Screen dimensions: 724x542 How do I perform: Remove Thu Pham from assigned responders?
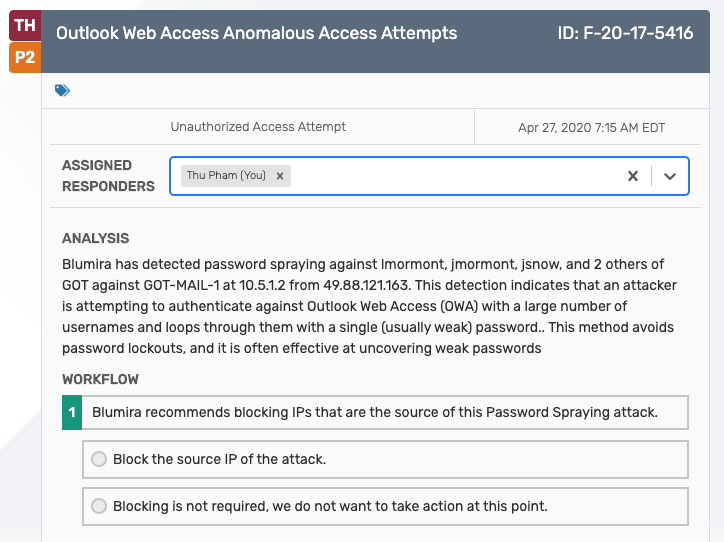point(280,176)
